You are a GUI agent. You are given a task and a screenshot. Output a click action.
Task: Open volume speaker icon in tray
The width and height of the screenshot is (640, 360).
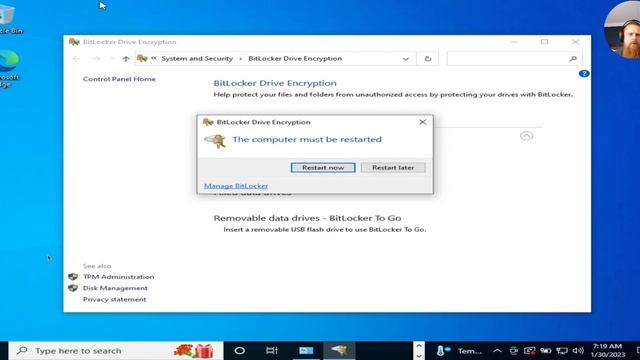[578, 351]
